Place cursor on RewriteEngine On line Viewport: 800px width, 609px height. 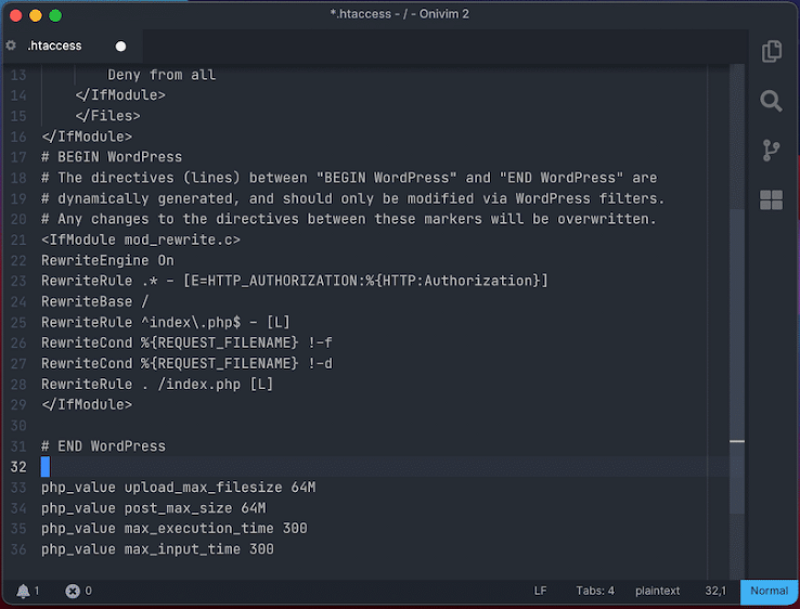coord(107,260)
